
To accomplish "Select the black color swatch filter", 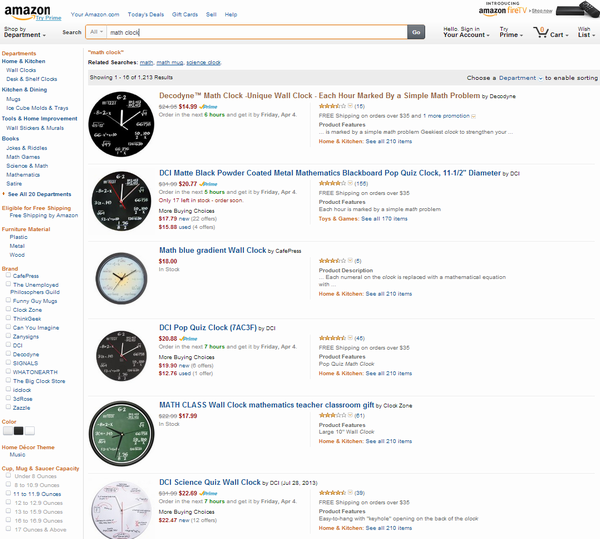I will (x=18, y=431).
